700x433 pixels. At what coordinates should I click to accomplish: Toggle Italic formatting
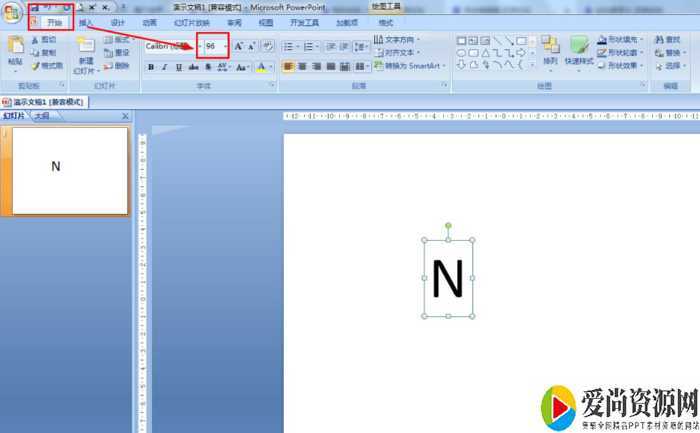tap(165, 67)
